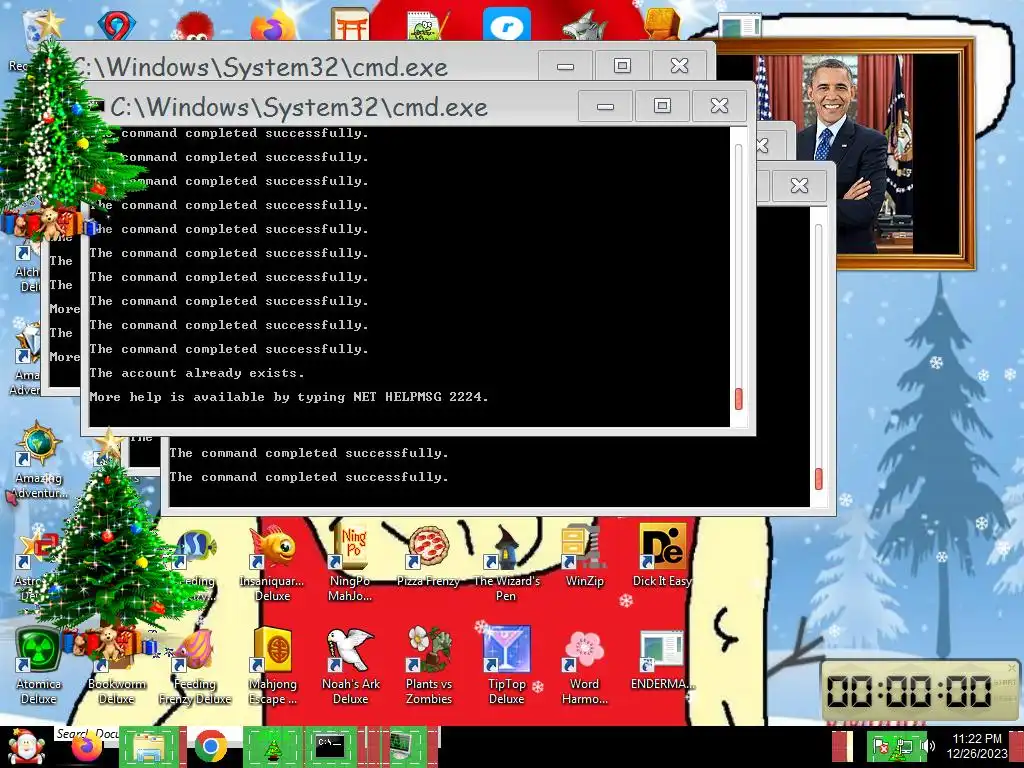
Task: Open network icon in system tray
Action: tap(903, 748)
